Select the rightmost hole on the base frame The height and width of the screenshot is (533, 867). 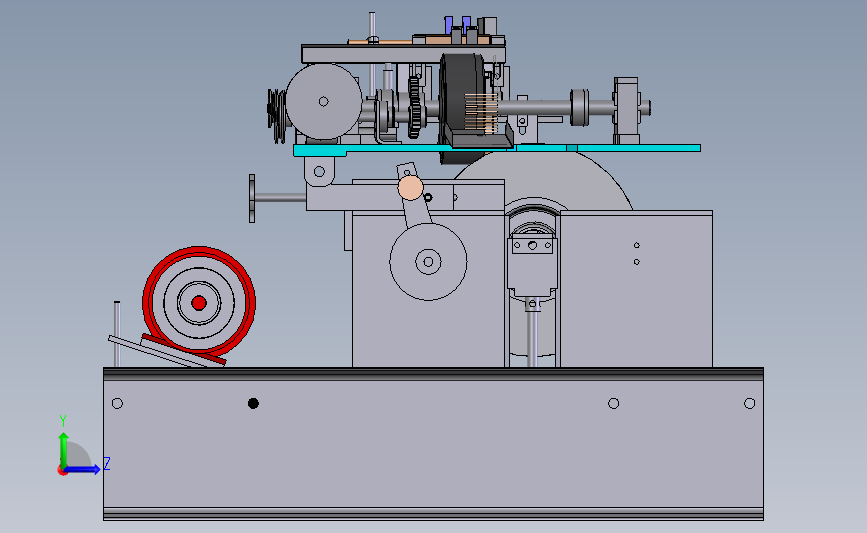[749, 404]
